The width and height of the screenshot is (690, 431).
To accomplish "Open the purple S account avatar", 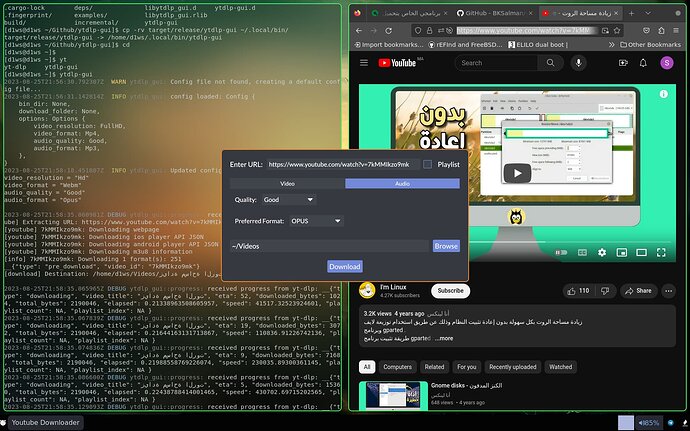I will [x=667, y=63].
